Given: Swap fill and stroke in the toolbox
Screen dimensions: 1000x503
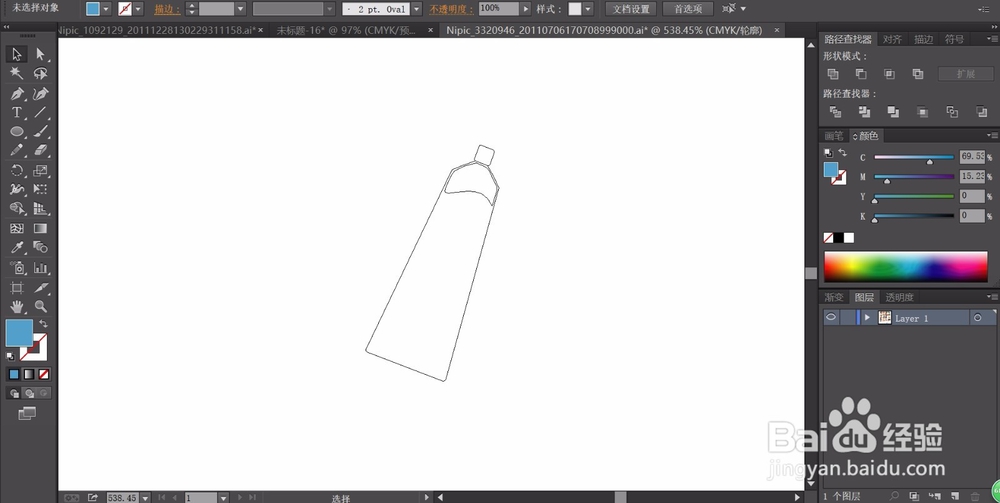Looking at the screenshot, I should point(43,324).
